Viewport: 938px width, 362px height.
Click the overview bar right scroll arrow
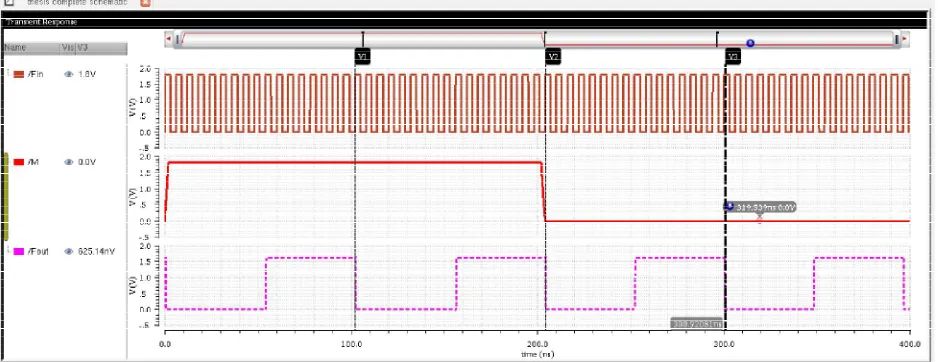tap(905, 39)
